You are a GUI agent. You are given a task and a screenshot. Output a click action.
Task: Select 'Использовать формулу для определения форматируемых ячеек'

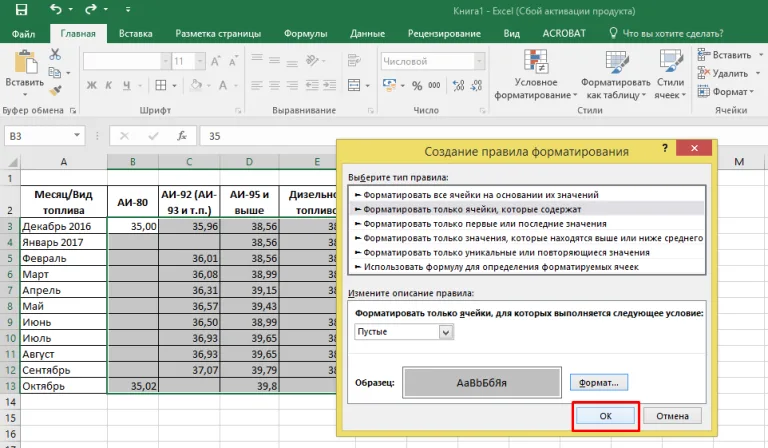(x=527, y=267)
